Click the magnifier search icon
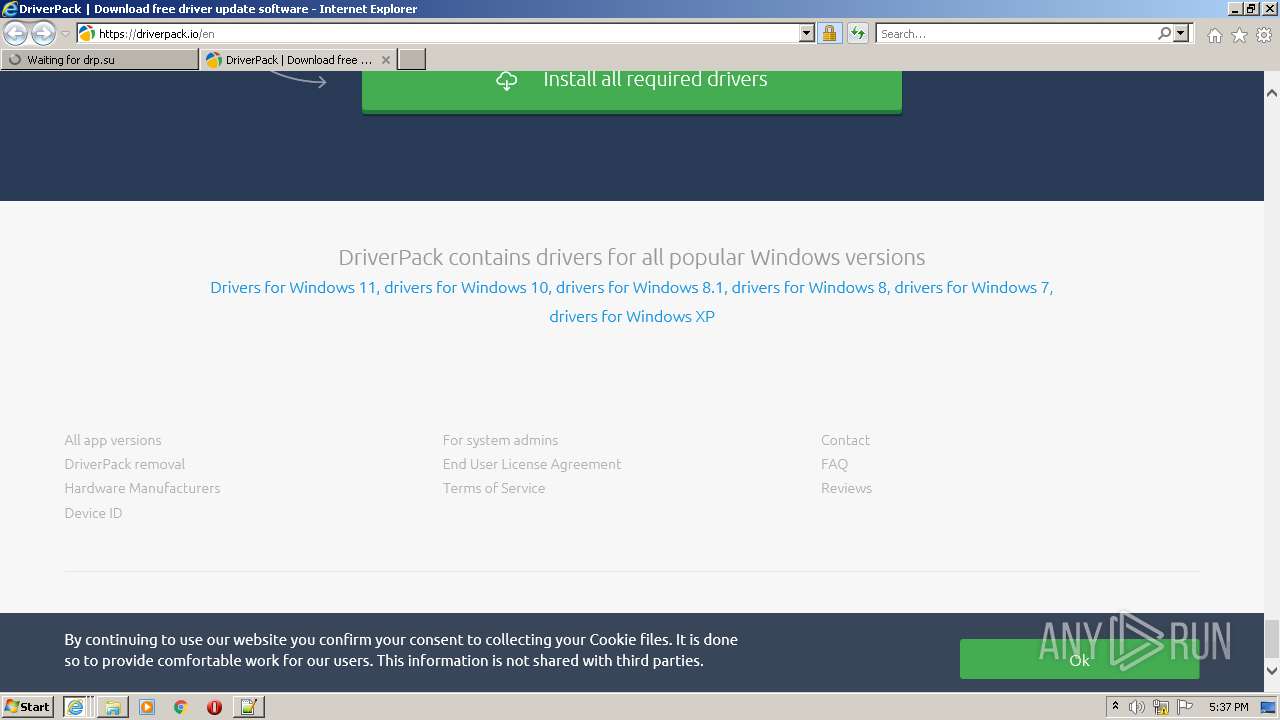The image size is (1280, 720). click(1164, 33)
